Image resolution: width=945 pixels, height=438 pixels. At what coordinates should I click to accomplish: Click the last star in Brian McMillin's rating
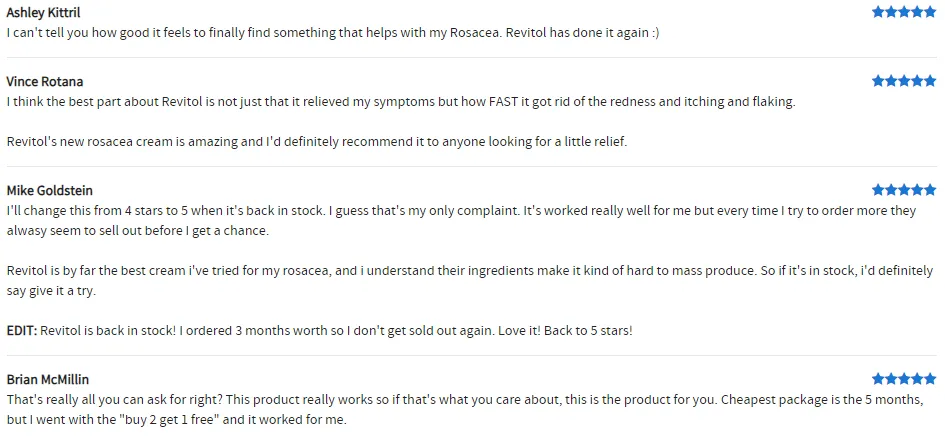930,379
